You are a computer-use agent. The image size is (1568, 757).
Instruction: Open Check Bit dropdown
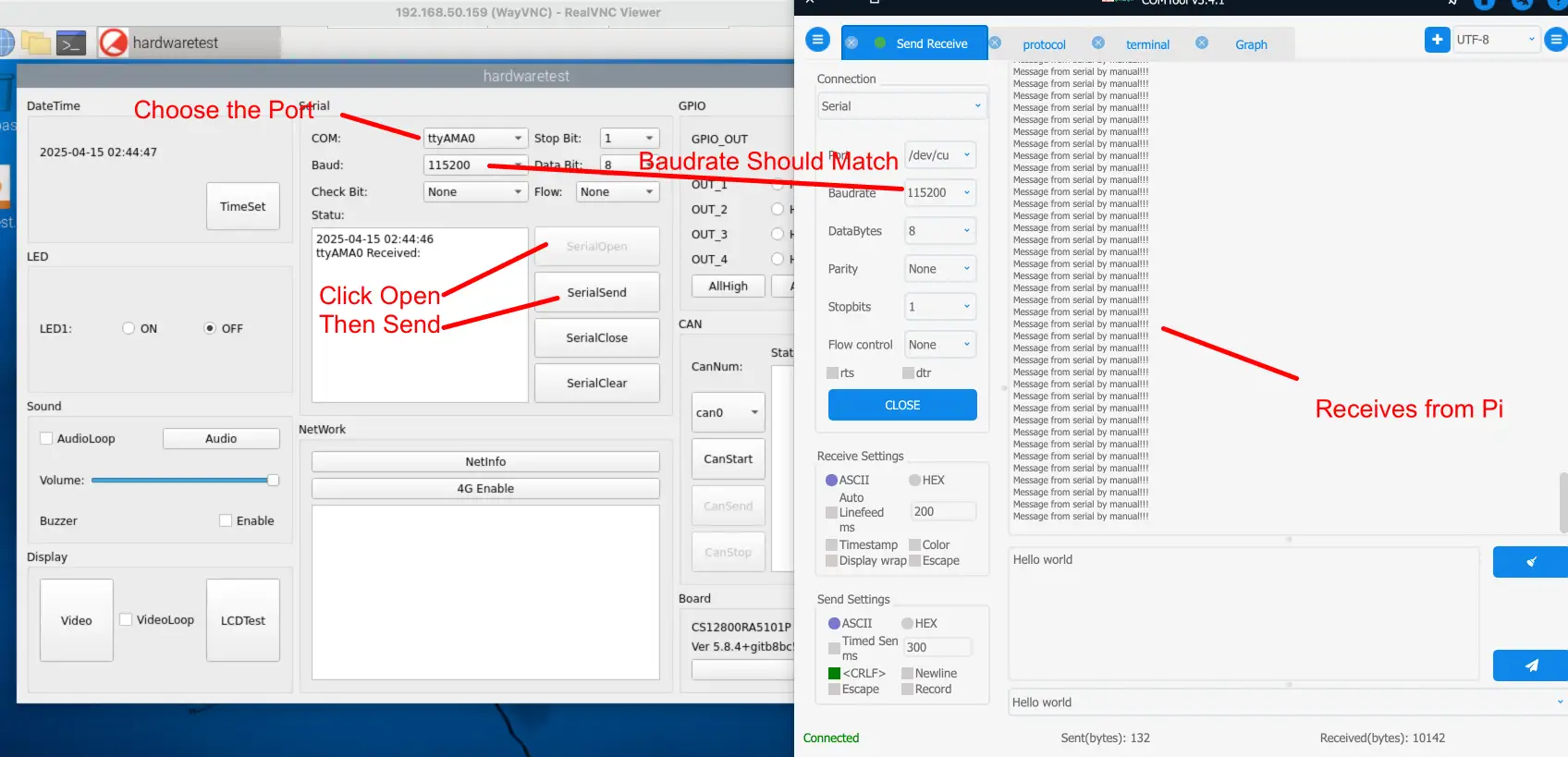[475, 191]
